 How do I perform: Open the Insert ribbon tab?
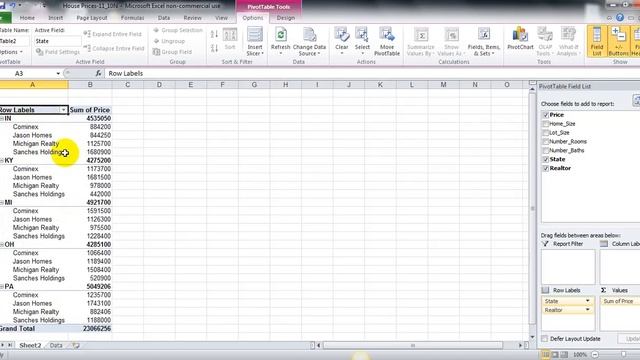click(56, 18)
